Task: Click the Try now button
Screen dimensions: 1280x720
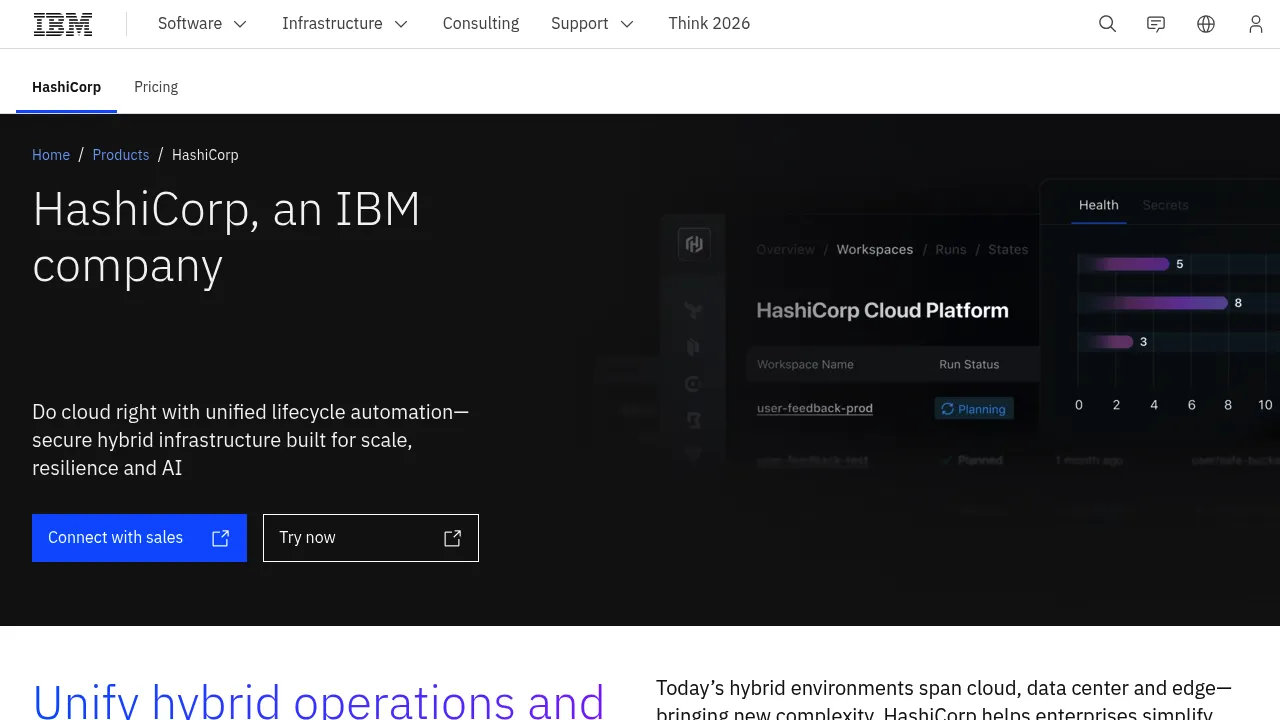Action: coord(371,538)
